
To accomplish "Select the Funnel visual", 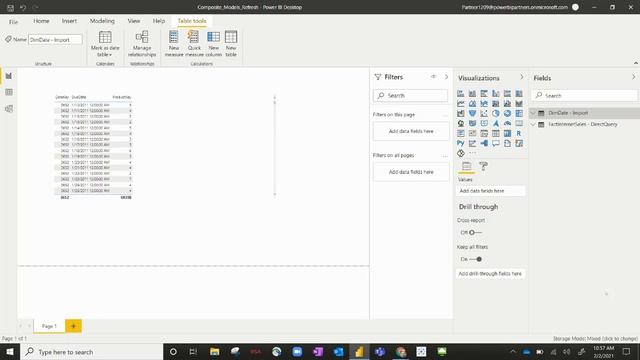I will 472,113.
